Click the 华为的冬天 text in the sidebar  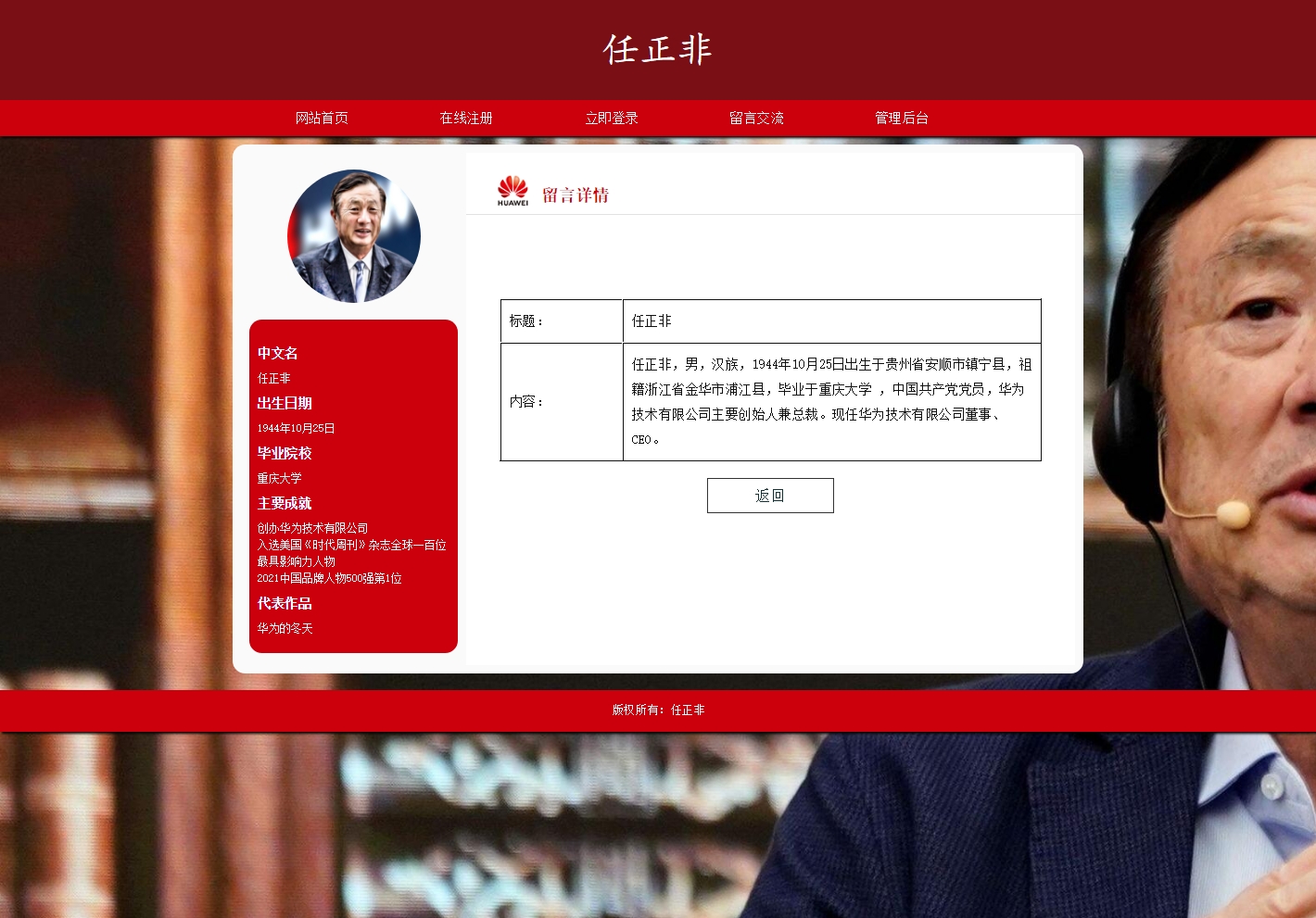pyautogui.click(x=285, y=628)
